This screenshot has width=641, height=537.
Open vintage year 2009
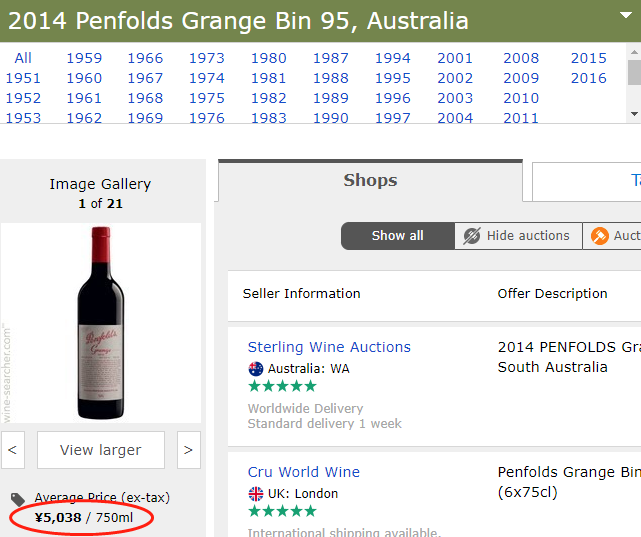[x=521, y=78]
